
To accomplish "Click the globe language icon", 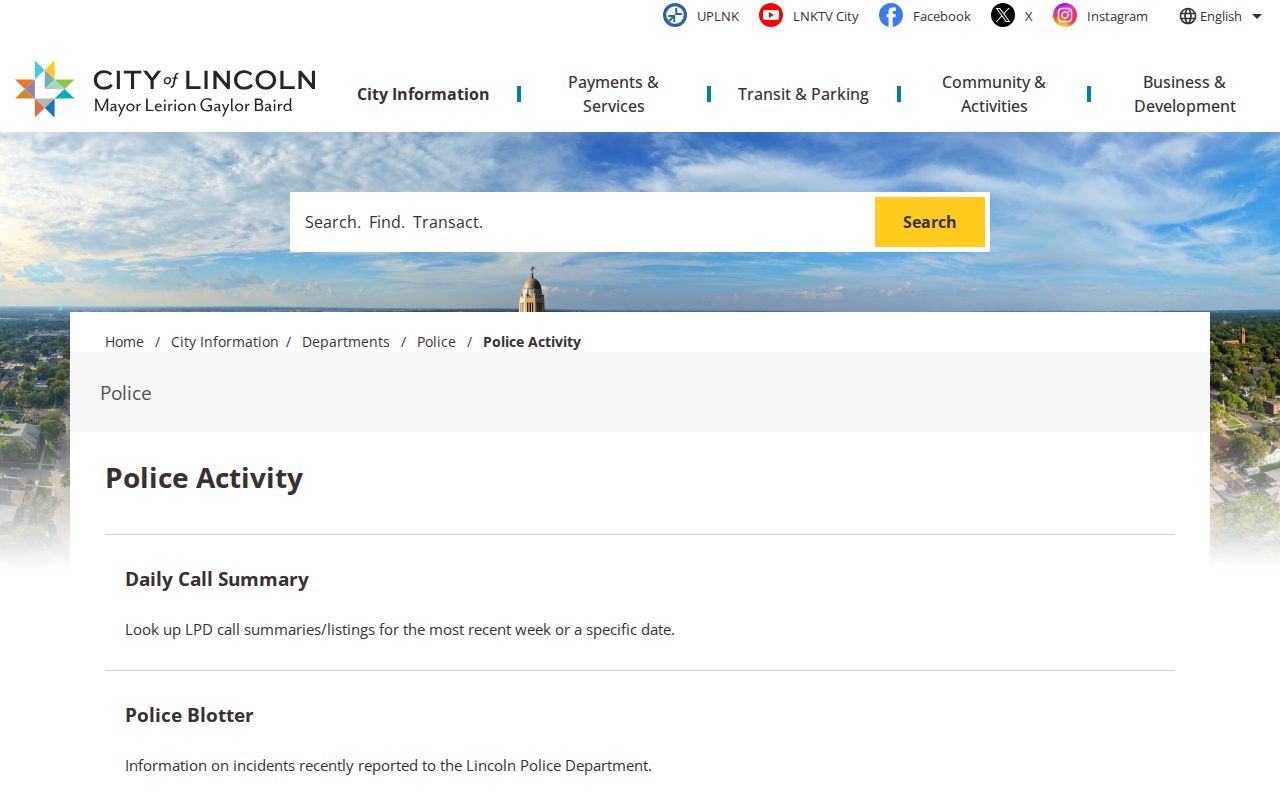I will (1188, 16).
